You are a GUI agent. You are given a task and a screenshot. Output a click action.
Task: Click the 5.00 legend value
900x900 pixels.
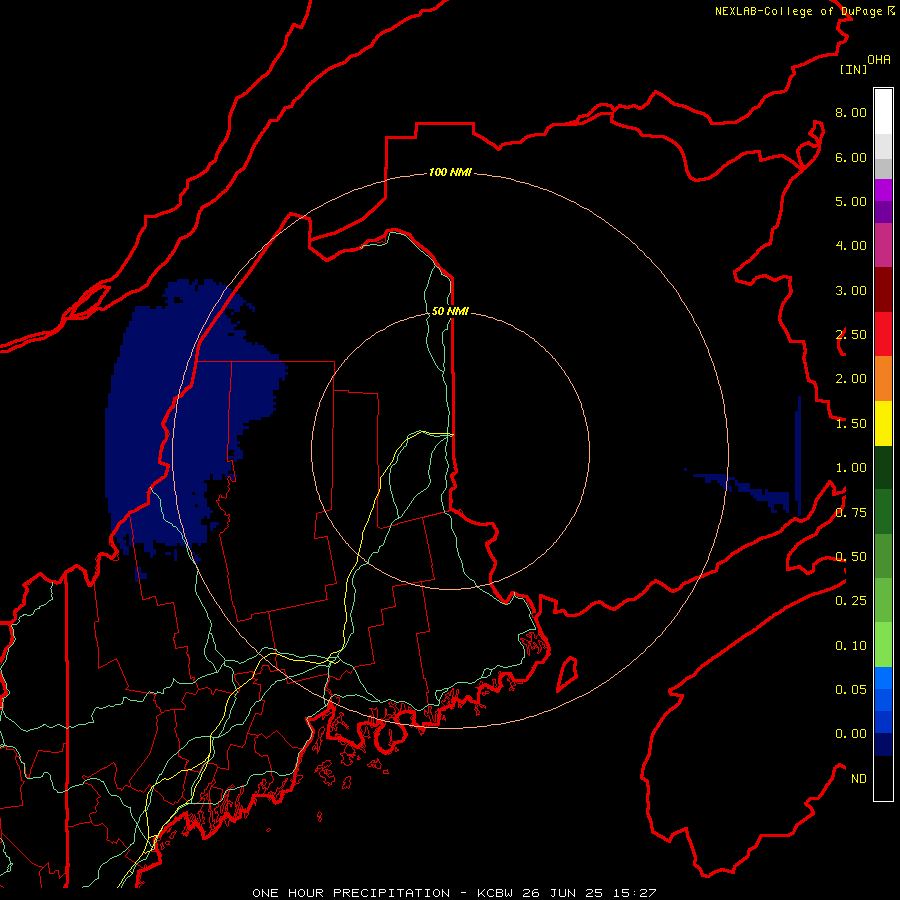tap(851, 201)
